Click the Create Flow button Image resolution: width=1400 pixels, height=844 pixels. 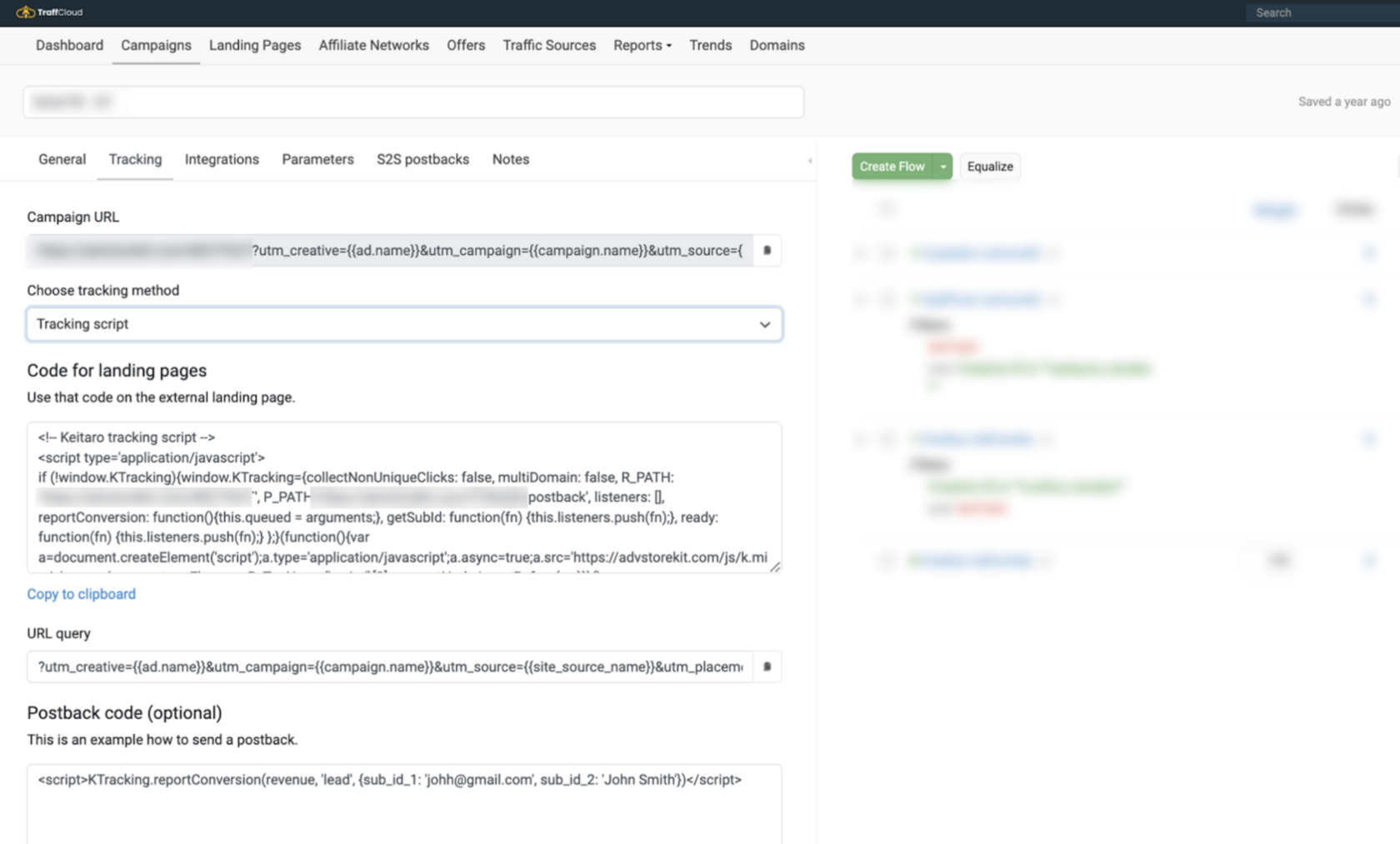(892, 167)
